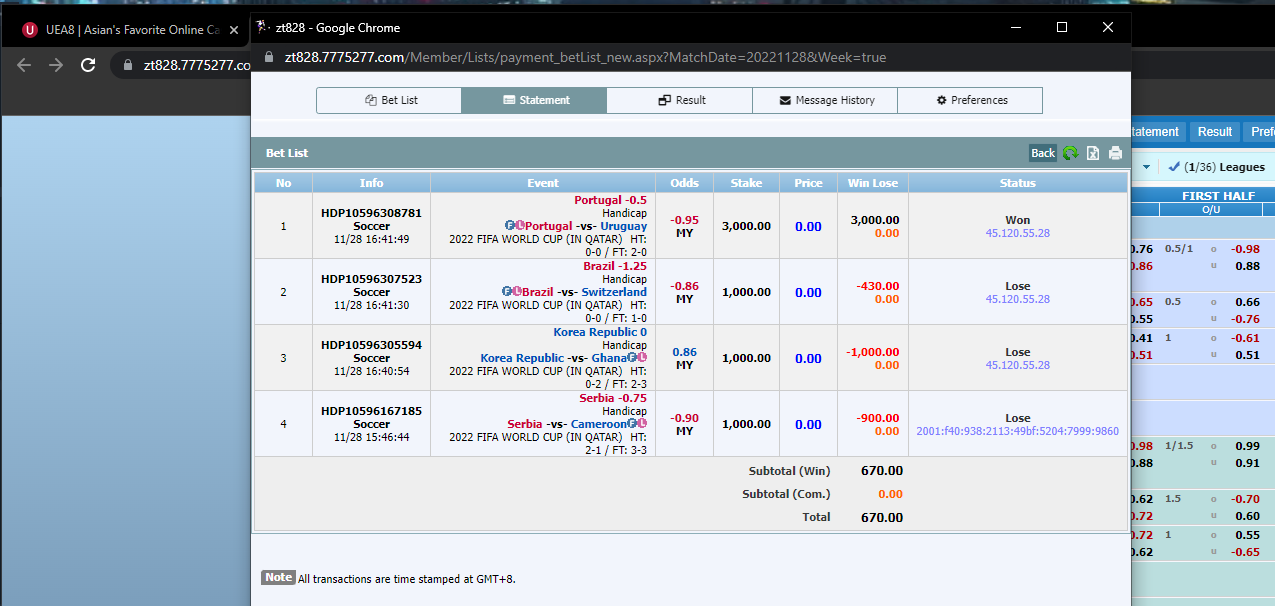The width and height of the screenshot is (1275, 606).
Task: Click the pink L icon beside Brazil
Action: tap(519, 292)
